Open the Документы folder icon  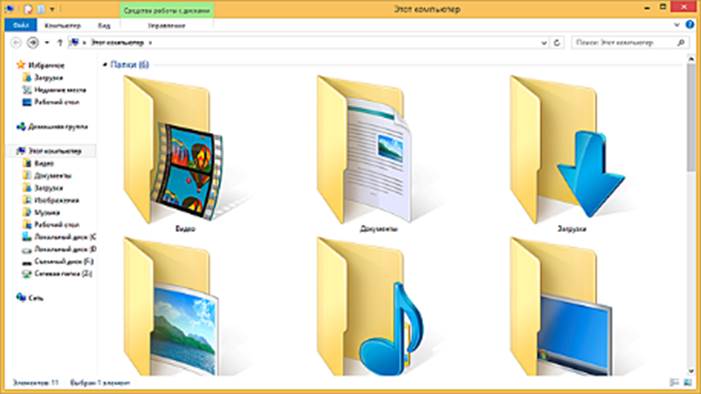(364, 149)
